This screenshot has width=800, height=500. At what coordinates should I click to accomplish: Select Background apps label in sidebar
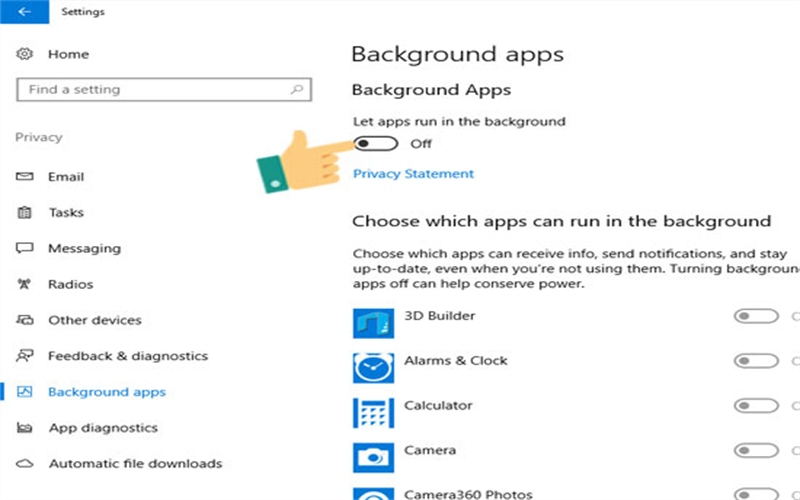[107, 392]
